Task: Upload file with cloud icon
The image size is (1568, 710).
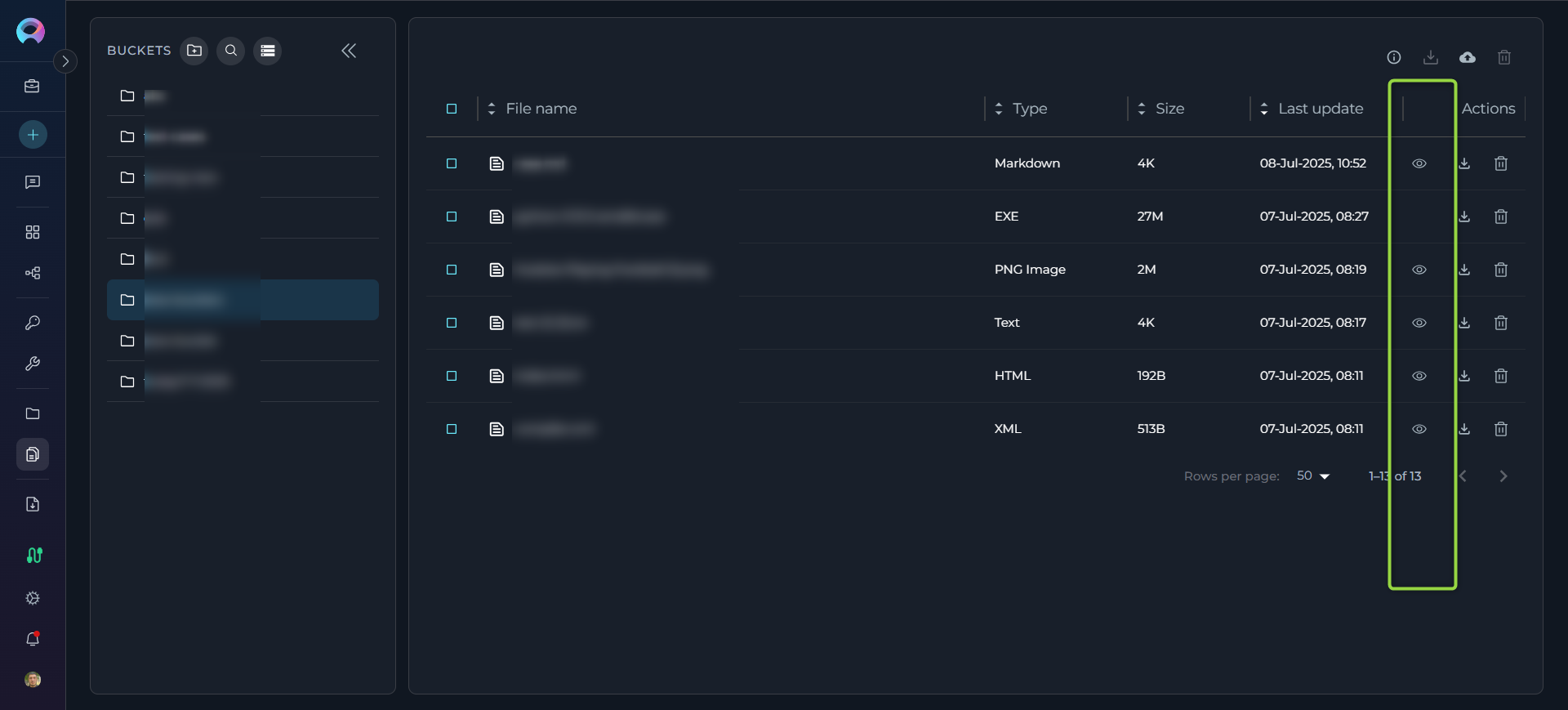Action: [x=1468, y=57]
